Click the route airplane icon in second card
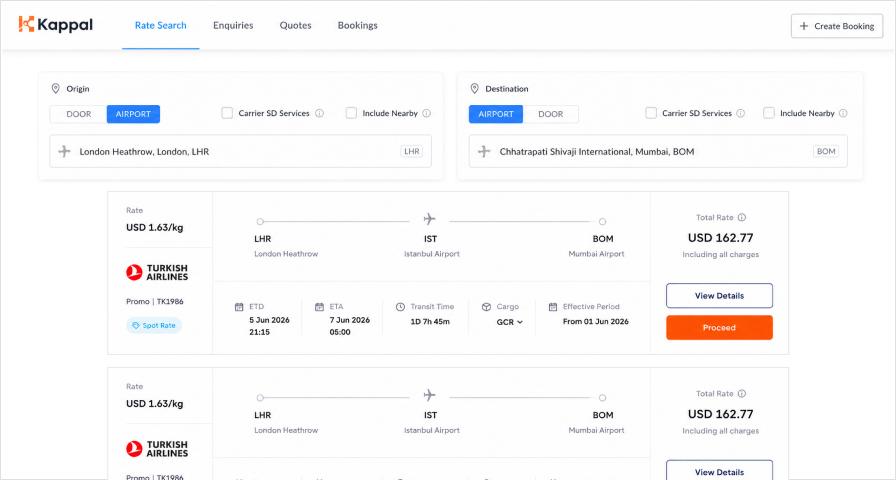The image size is (896, 480). point(430,395)
